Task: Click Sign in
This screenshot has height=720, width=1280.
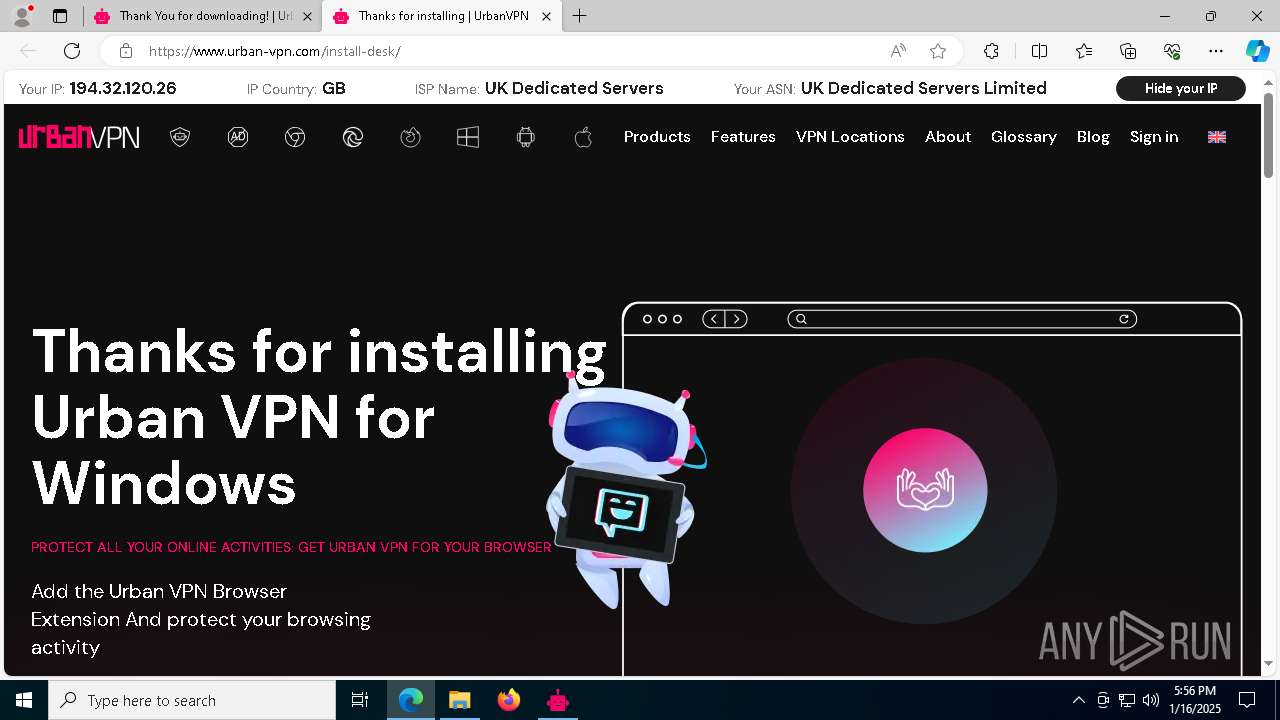Action: point(1154,137)
